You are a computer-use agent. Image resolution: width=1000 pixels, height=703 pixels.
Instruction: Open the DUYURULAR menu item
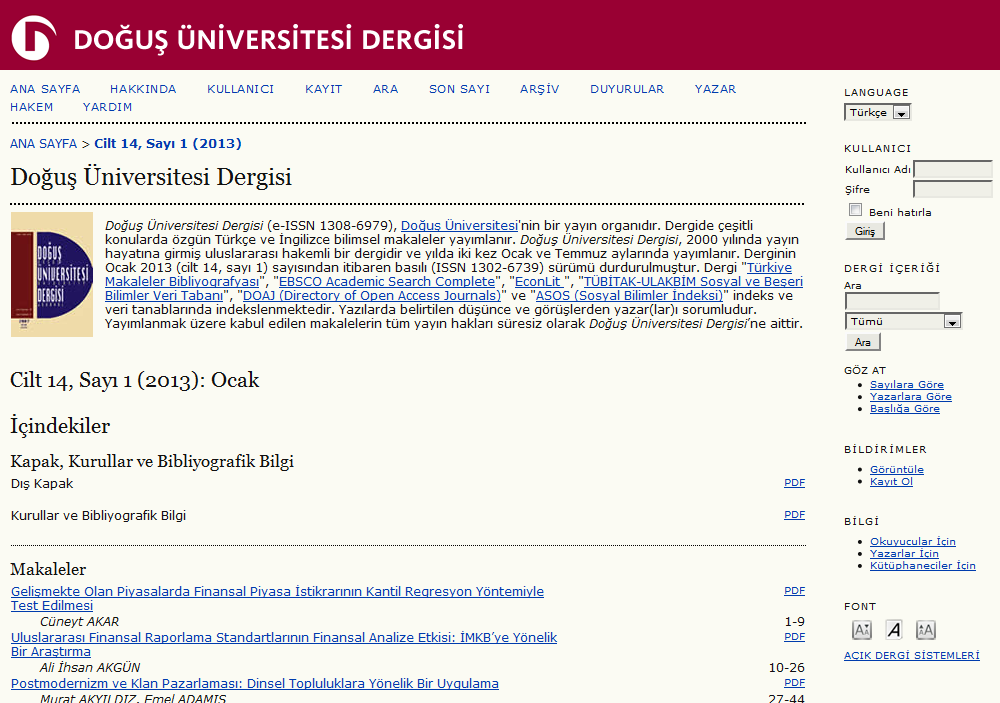tap(627, 89)
